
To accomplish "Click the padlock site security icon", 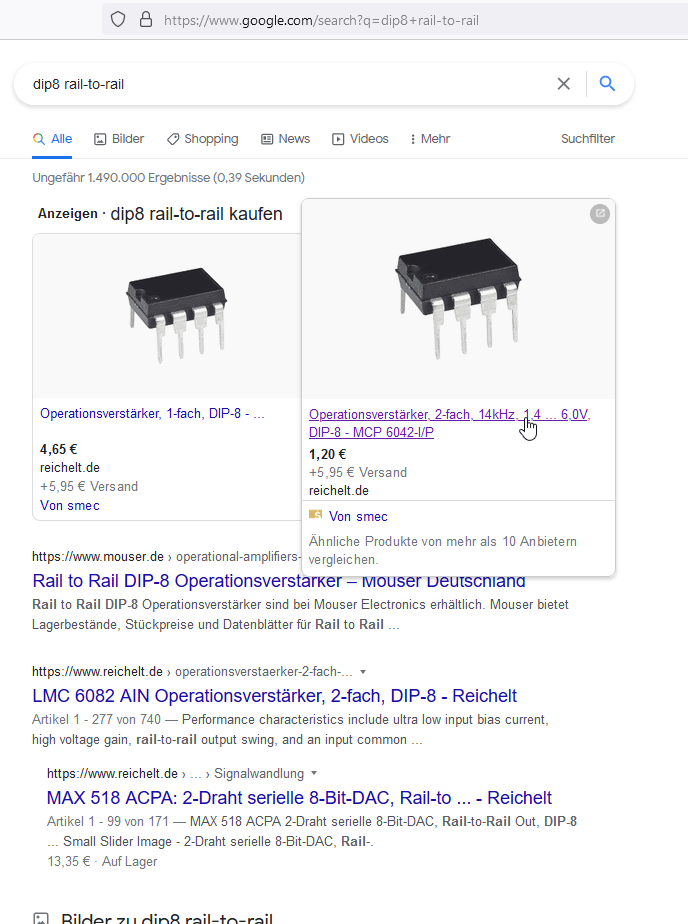I will (x=146, y=19).
